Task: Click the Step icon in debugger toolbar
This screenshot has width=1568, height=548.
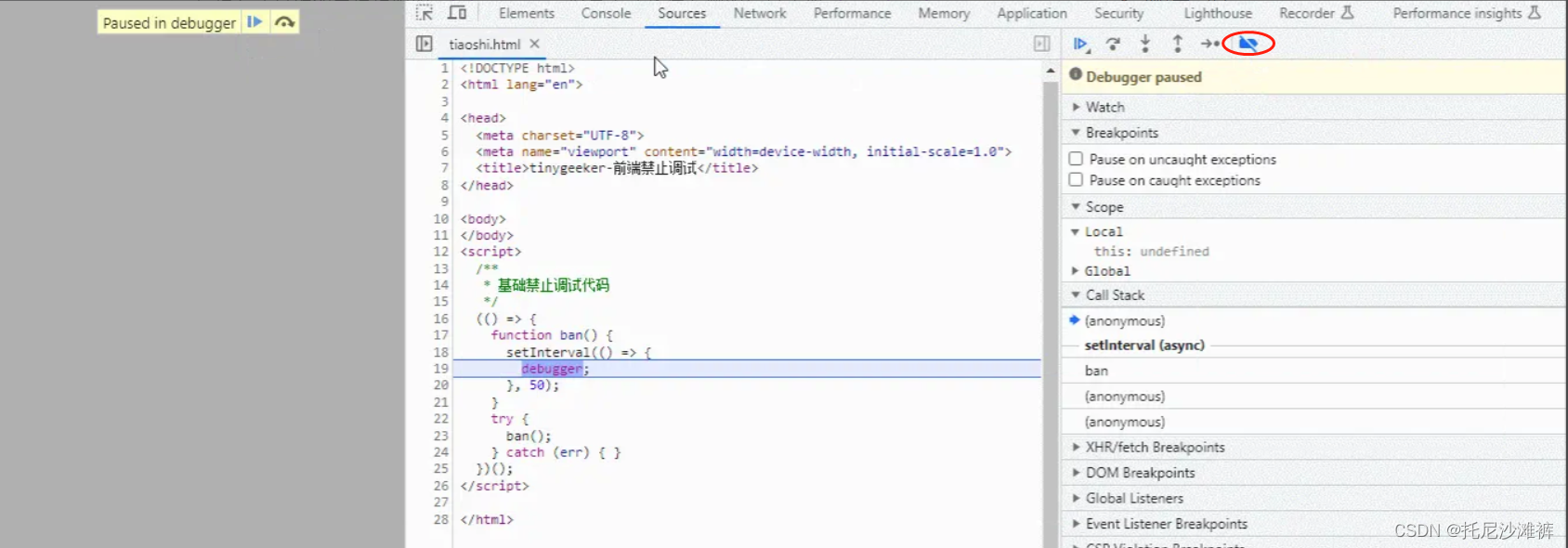Action: pyautogui.click(x=1209, y=44)
